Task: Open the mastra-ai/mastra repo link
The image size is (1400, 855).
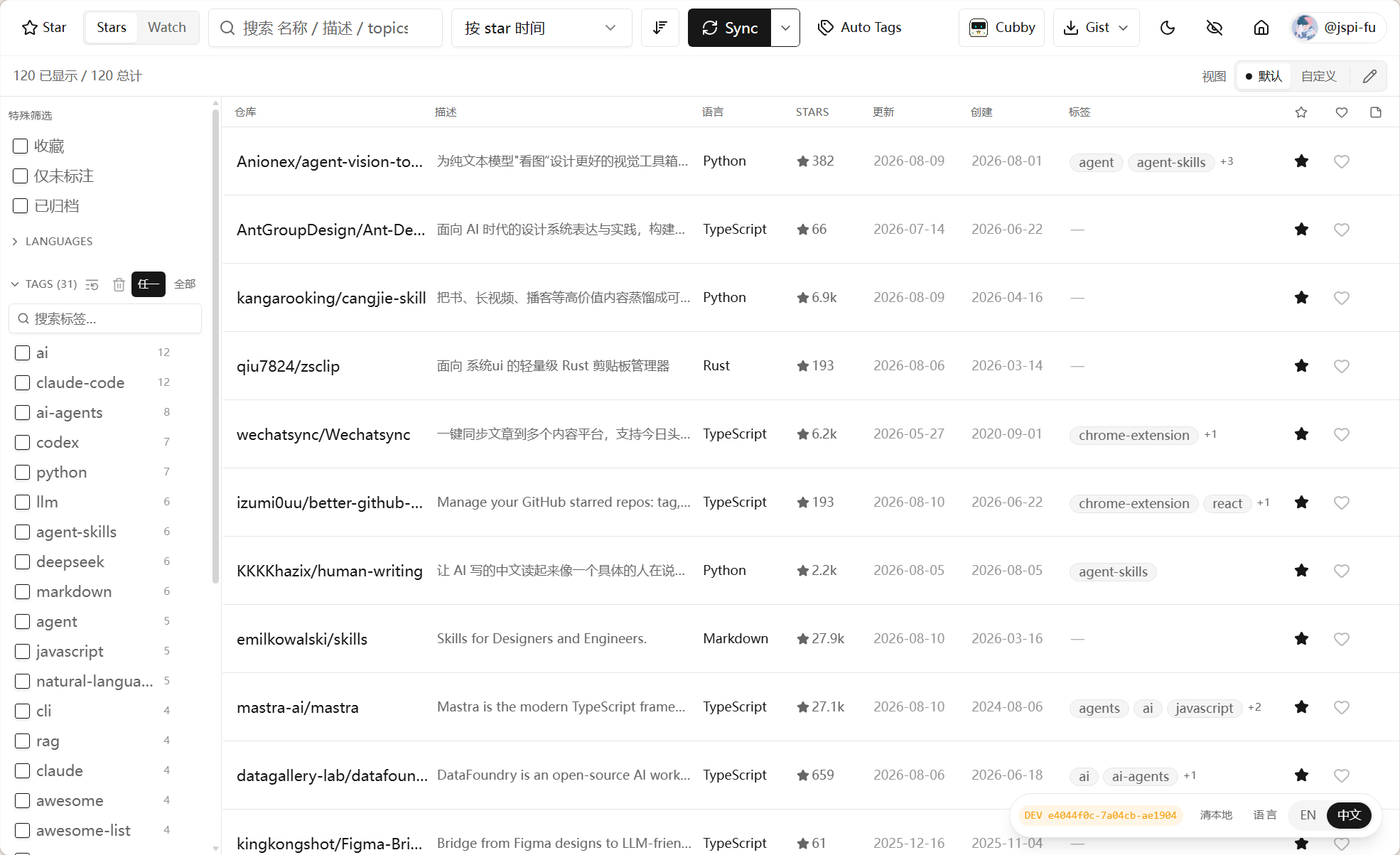Action: [x=298, y=707]
